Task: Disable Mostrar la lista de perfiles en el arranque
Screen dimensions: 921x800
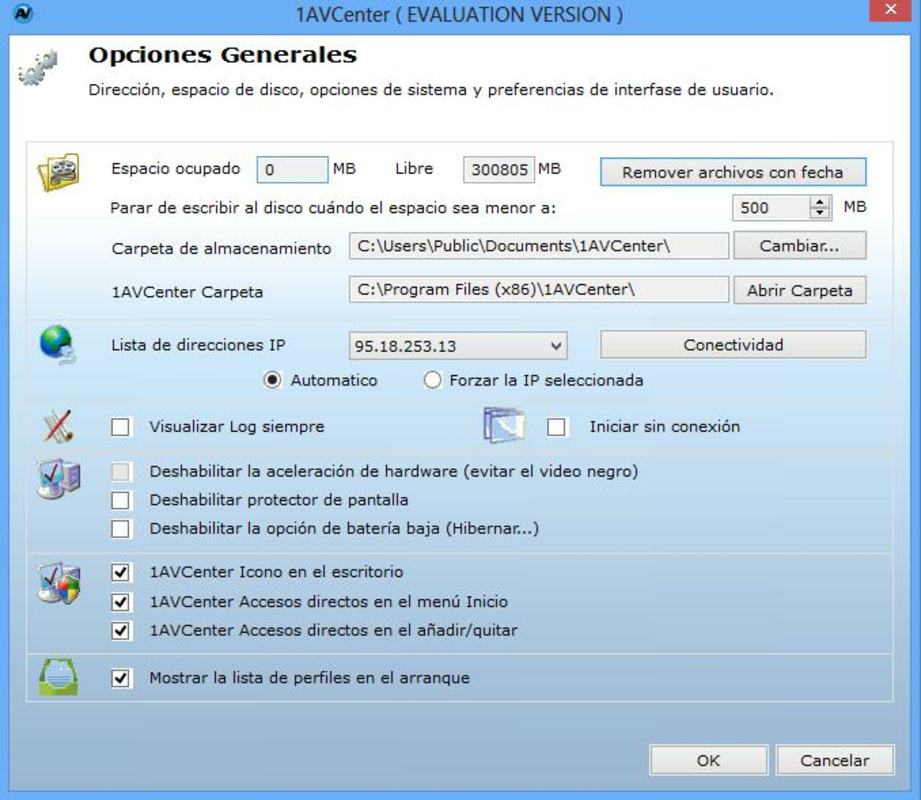Action: 120,678
